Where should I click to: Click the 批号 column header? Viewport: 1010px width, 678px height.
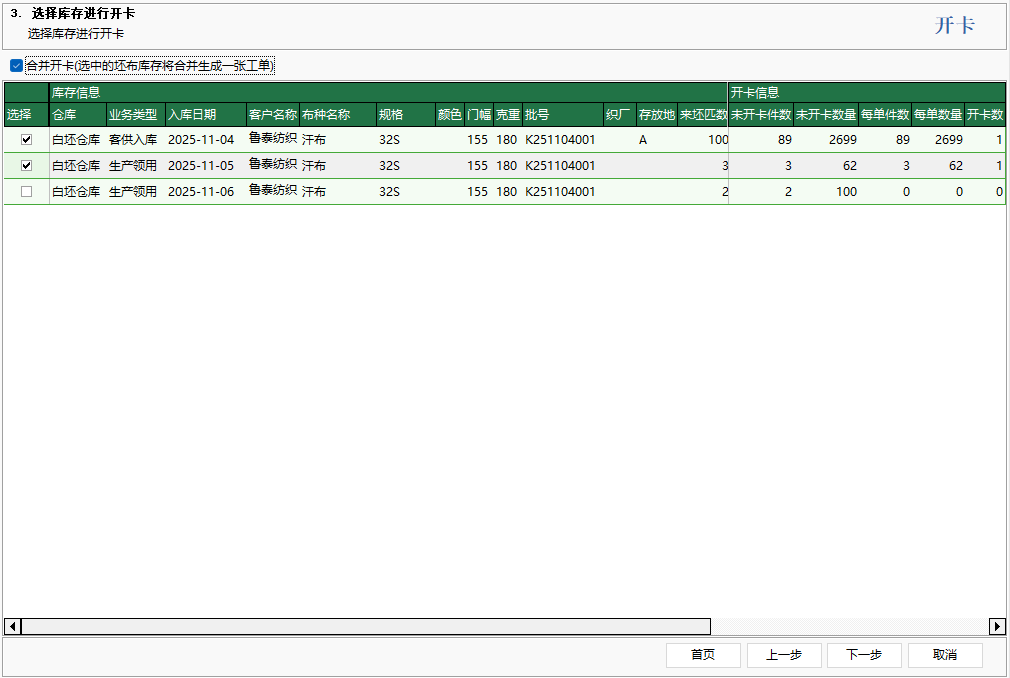[x=562, y=114]
